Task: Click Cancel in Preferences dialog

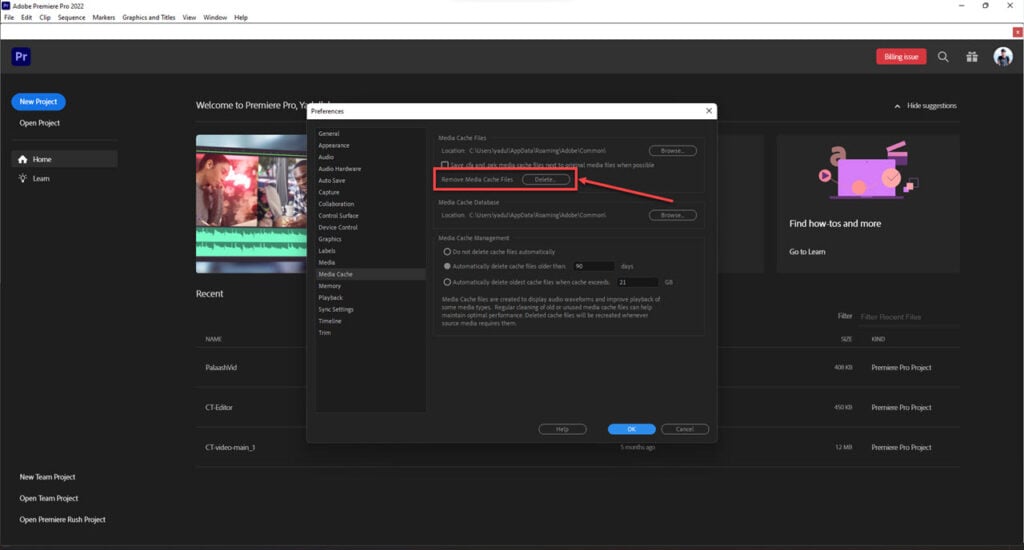Action: pyautogui.click(x=684, y=429)
